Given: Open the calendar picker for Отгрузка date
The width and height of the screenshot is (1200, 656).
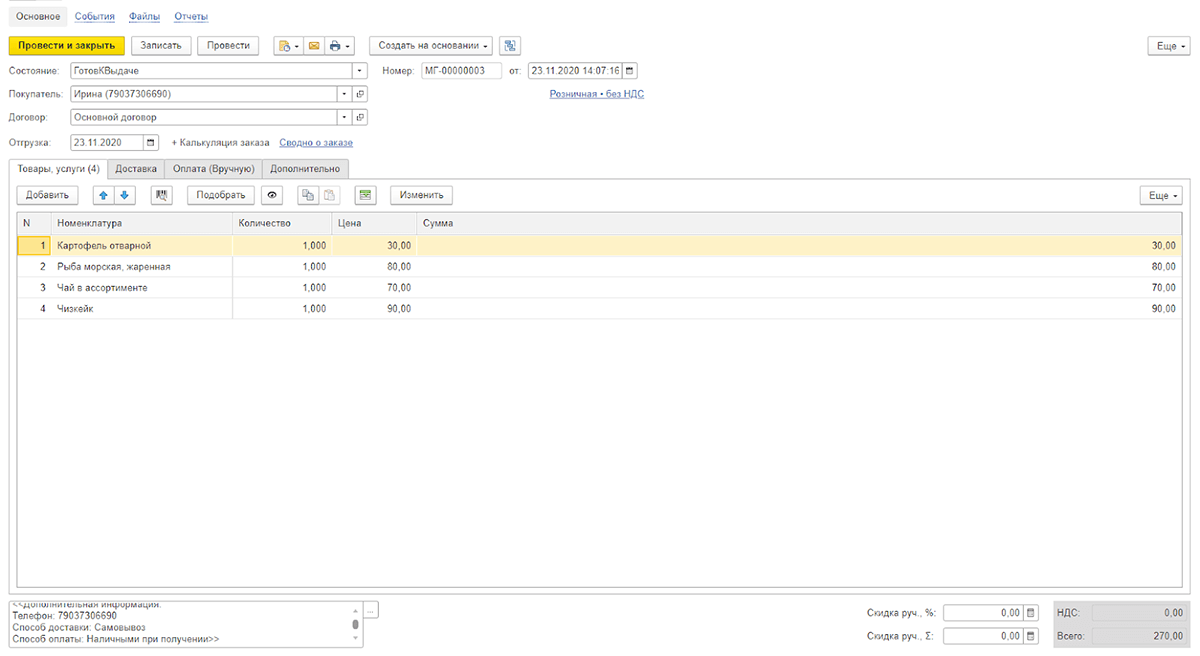Looking at the screenshot, I should point(150,143).
